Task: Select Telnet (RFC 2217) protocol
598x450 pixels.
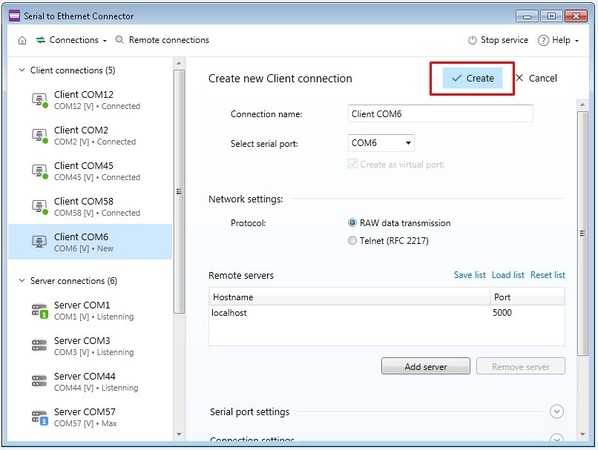Action: (x=352, y=241)
